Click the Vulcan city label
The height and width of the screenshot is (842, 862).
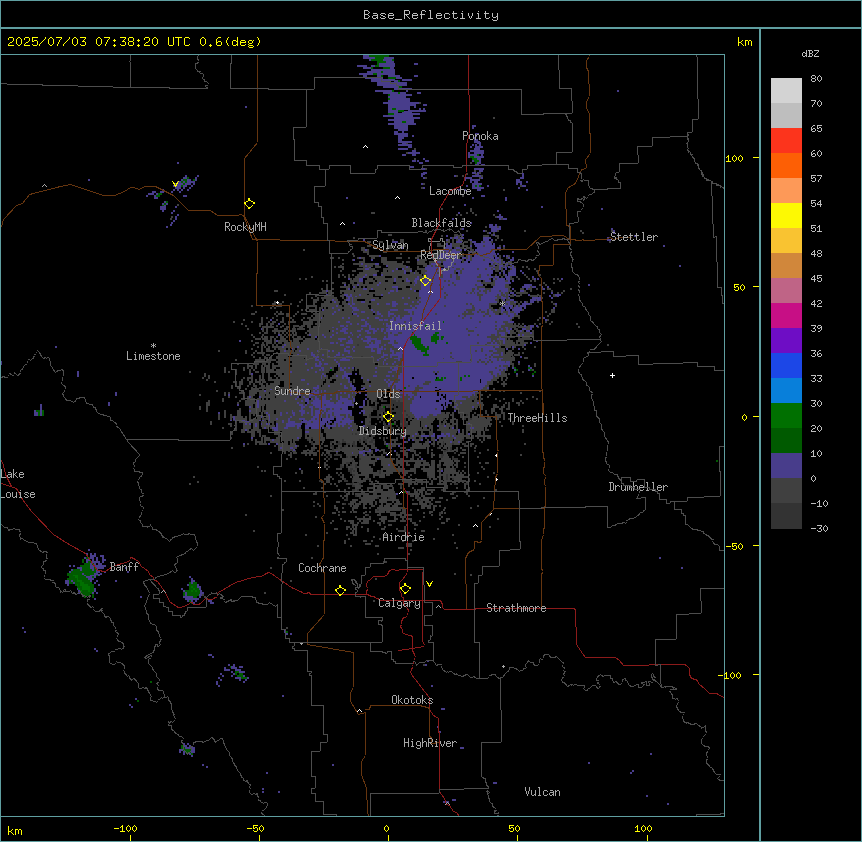pos(543,792)
